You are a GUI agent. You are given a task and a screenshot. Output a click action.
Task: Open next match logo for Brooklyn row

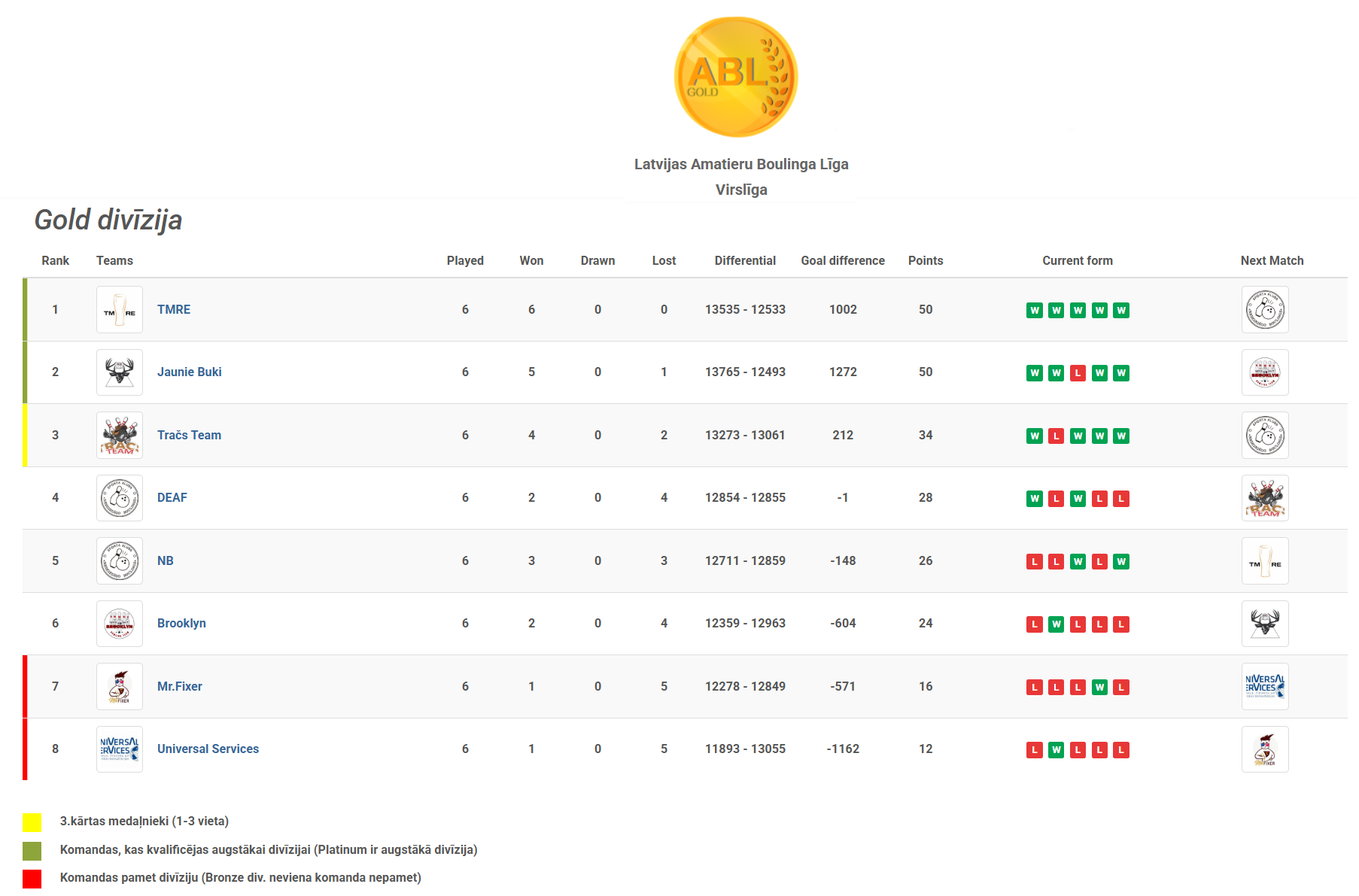[1264, 624]
